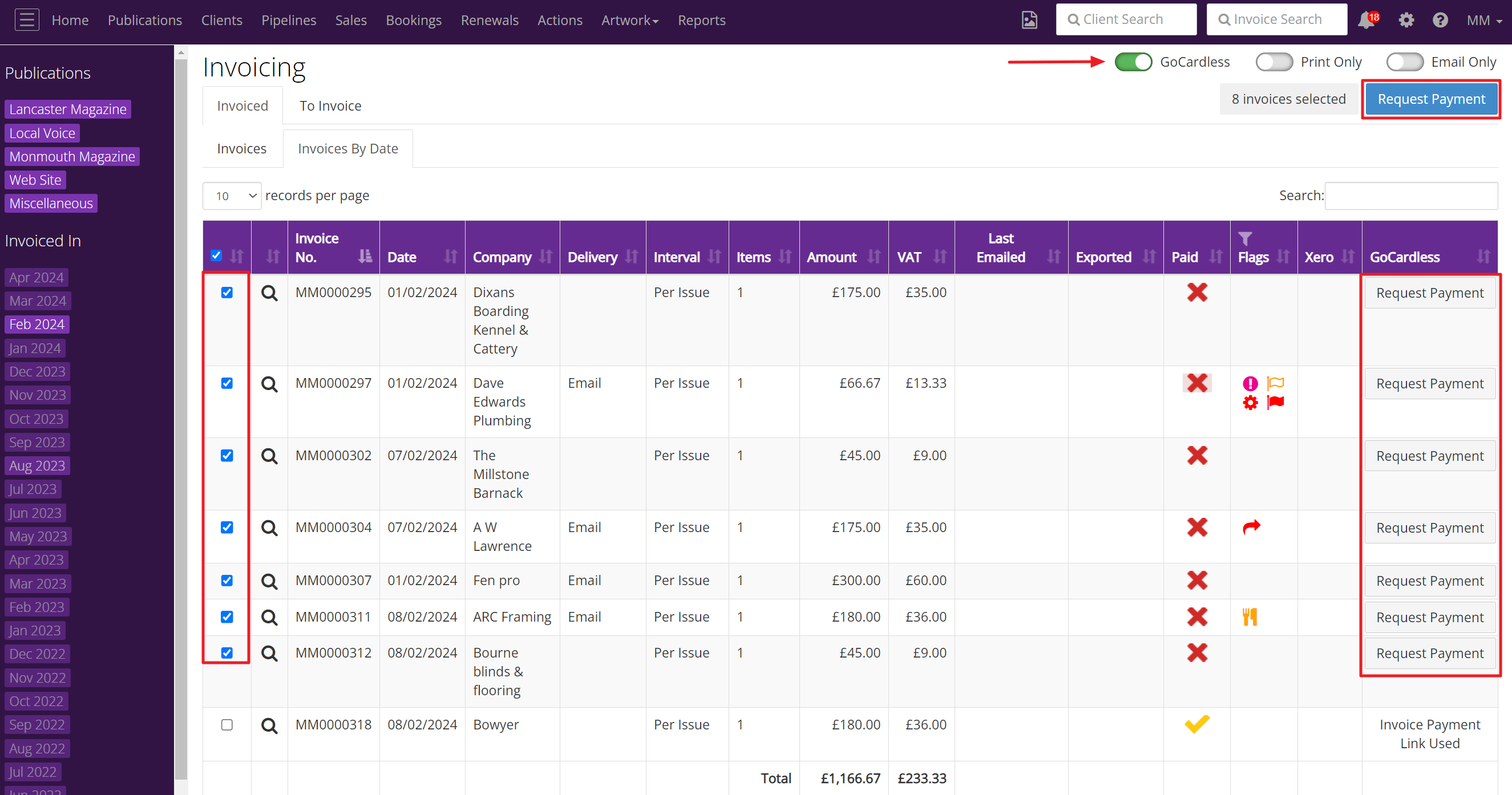Screen dimensions: 1512x795
Task: Uncheck the MM0000312 row checkbox
Action: [227, 652]
